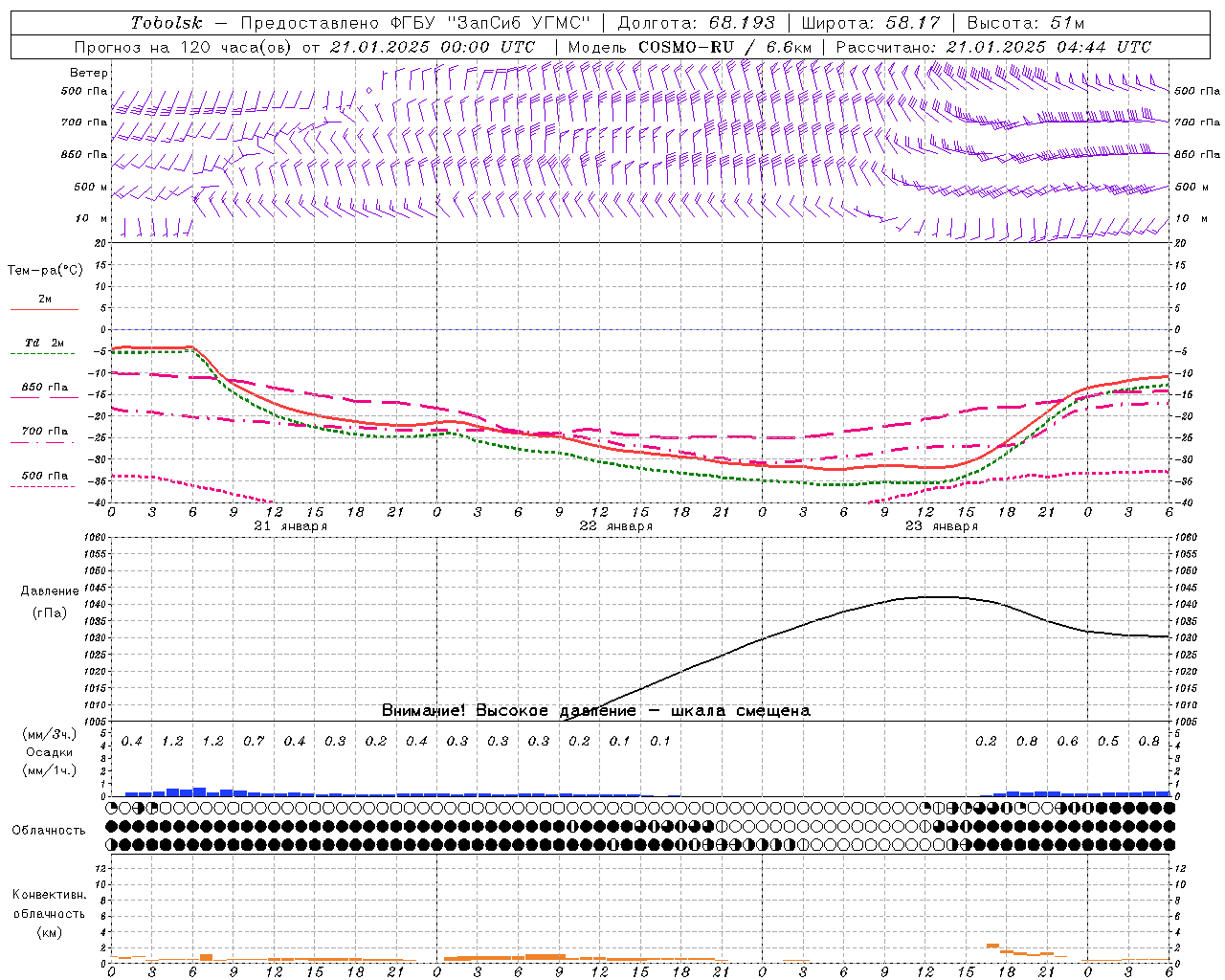
Task: Click the Ветер panel label
Action: click(89, 73)
